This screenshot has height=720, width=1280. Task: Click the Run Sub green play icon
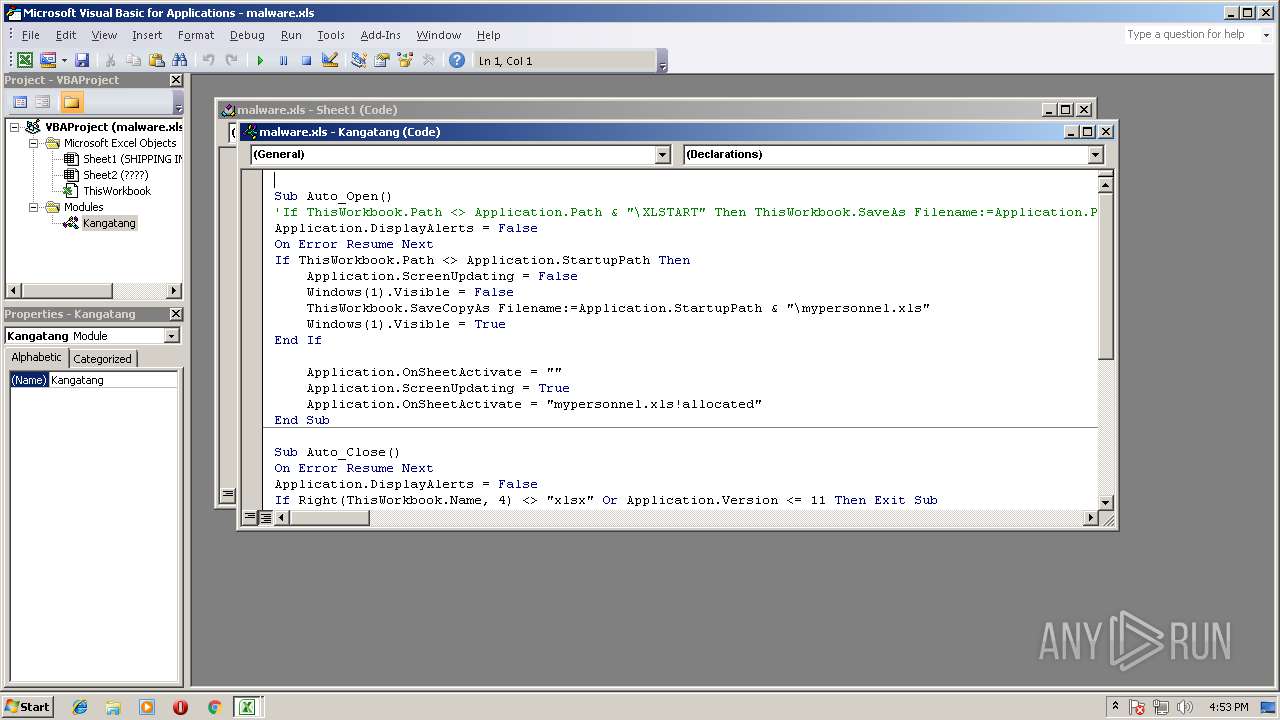(260, 61)
